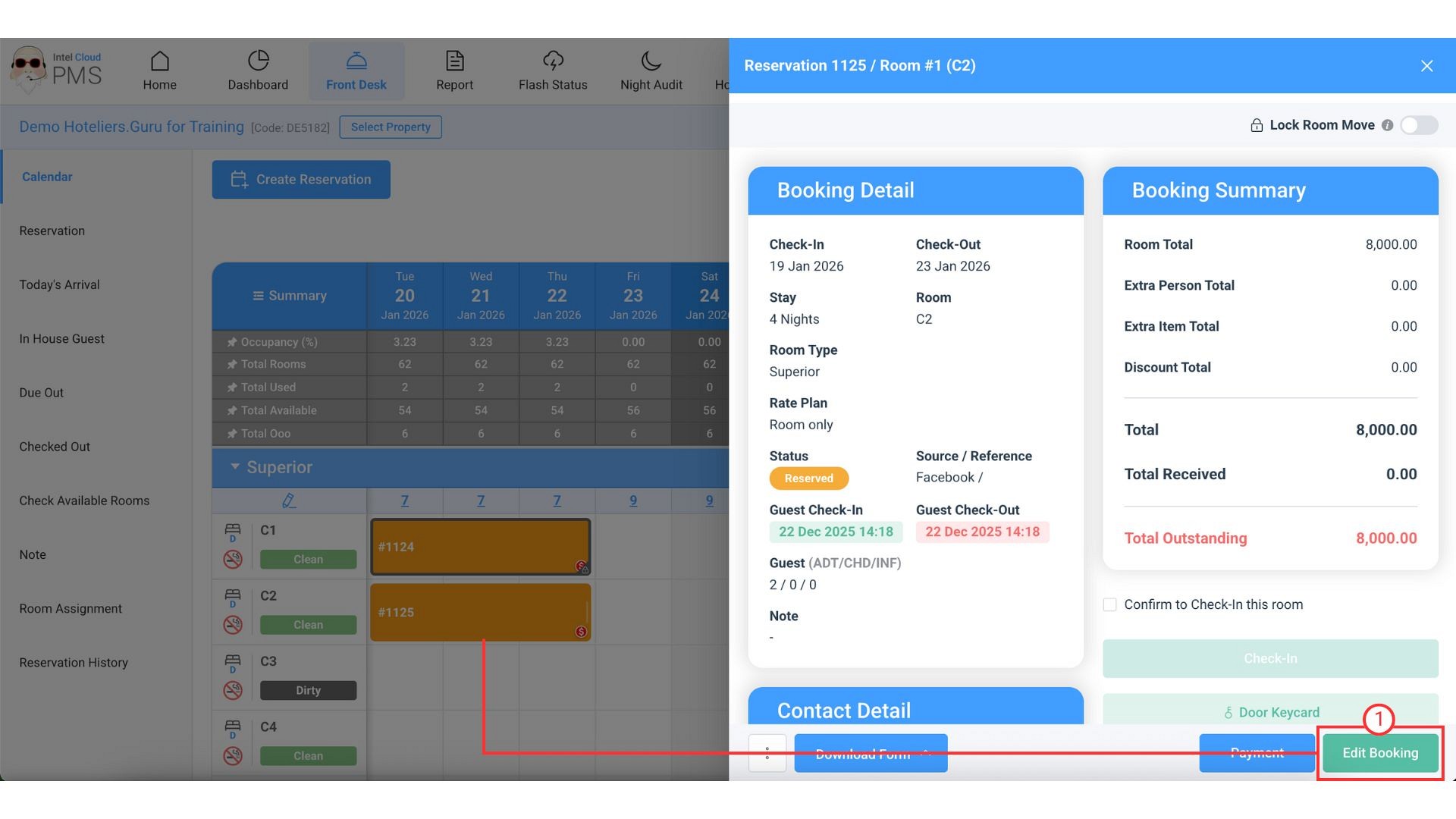Select Room Assignment in sidebar
The height and width of the screenshot is (819, 1456).
pyautogui.click(x=71, y=608)
